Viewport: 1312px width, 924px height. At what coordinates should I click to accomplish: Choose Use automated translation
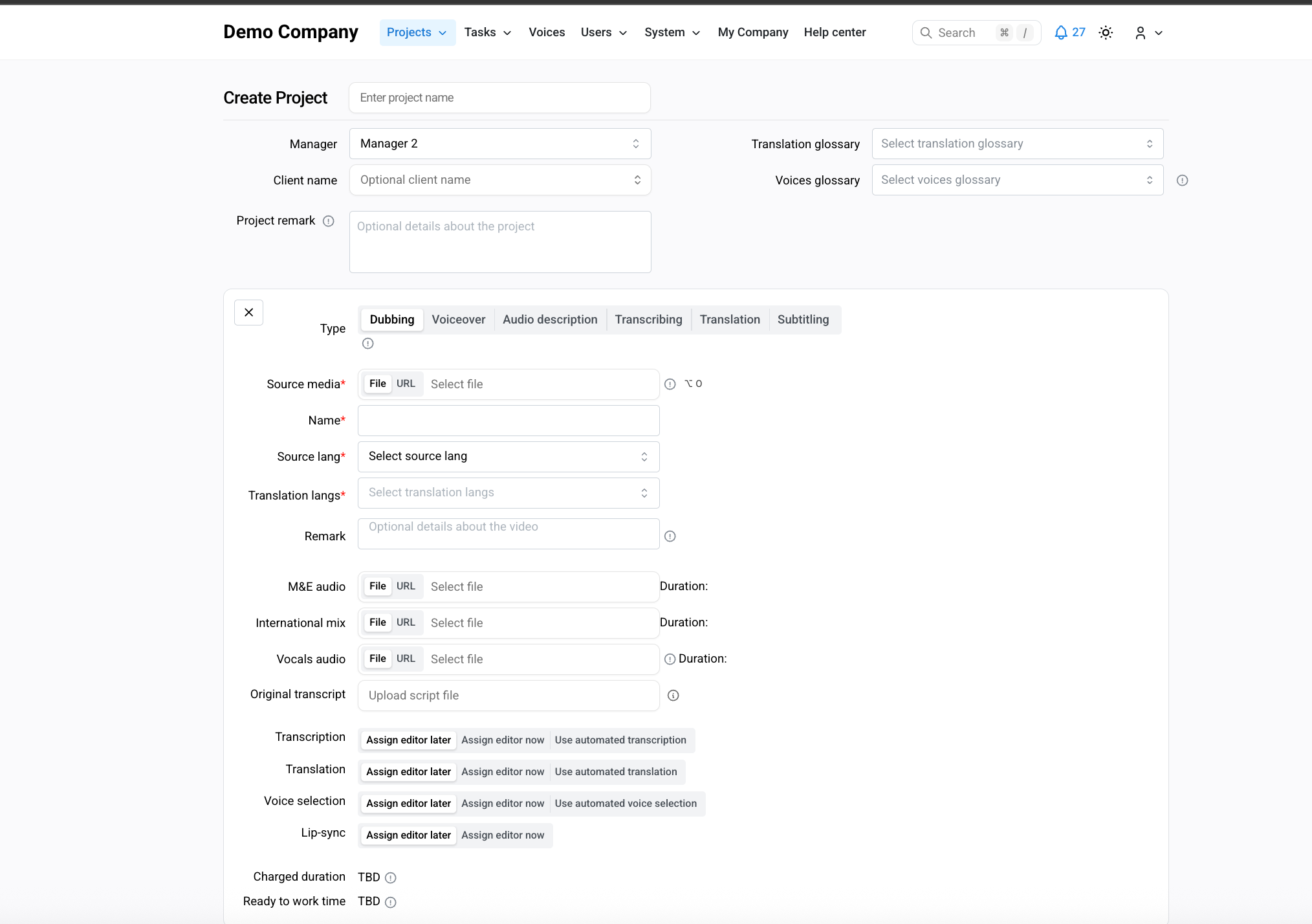[616, 772]
